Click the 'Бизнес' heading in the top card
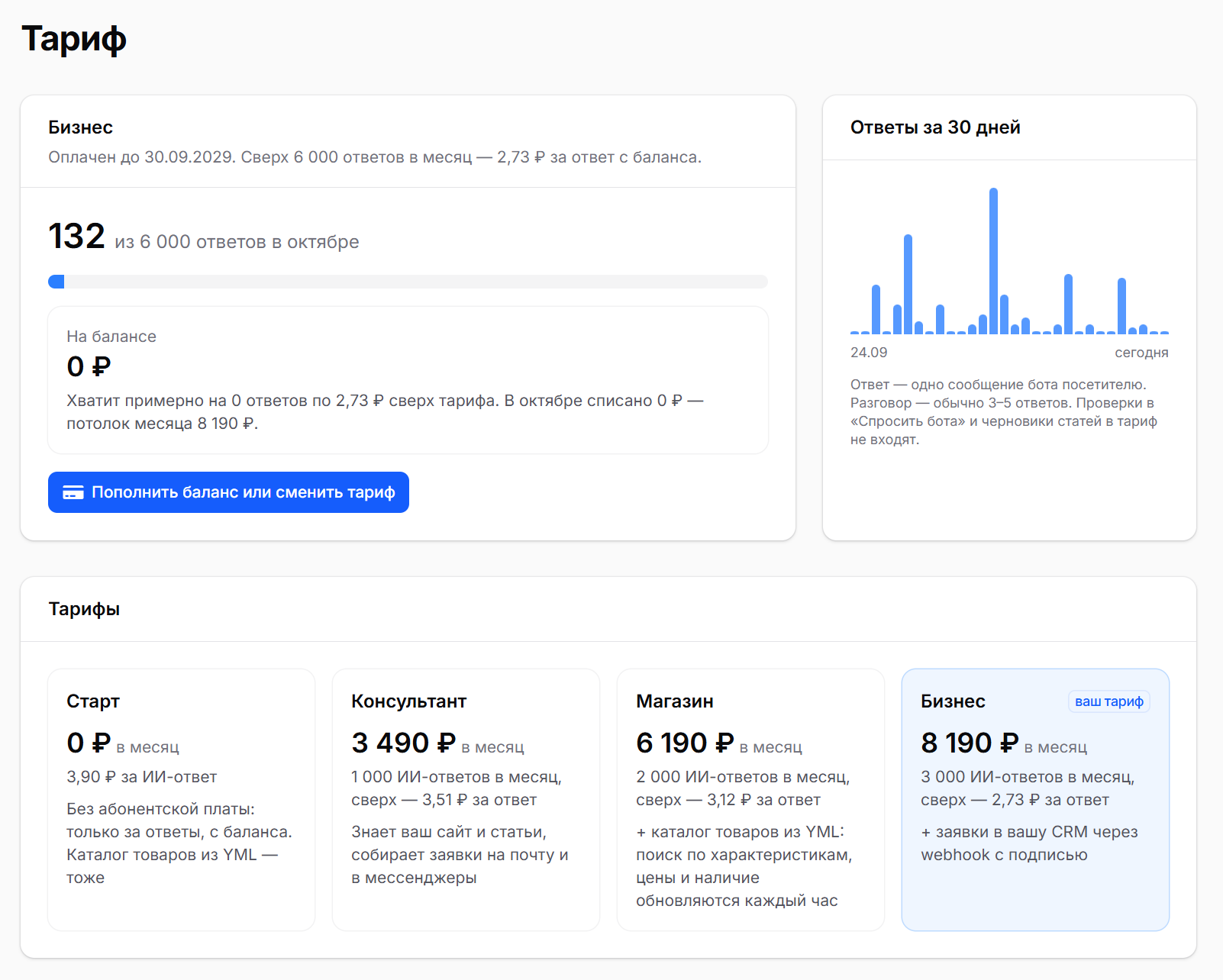The height and width of the screenshot is (980, 1223). point(80,127)
